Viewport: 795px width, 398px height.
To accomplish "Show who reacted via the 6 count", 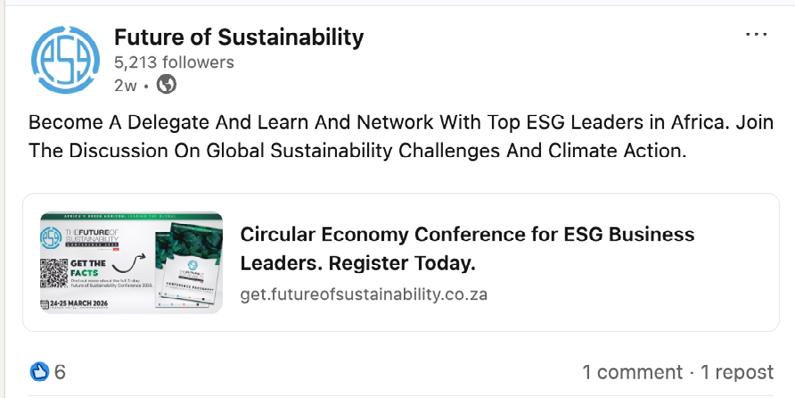I will [60, 372].
